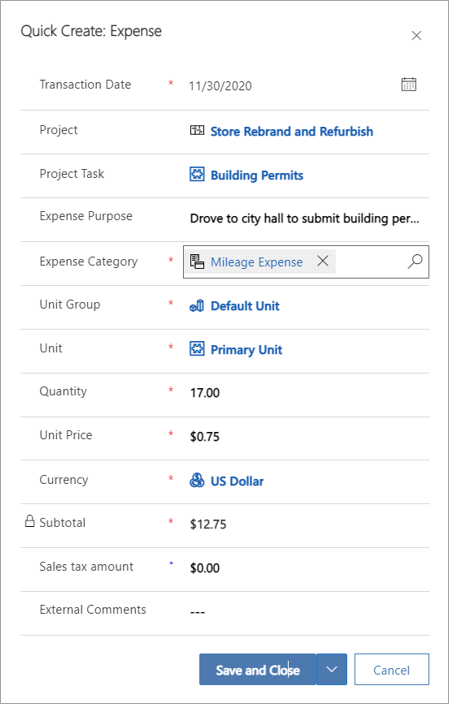Cancel the expense creation
The width and height of the screenshot is (449, 704).
392,669
